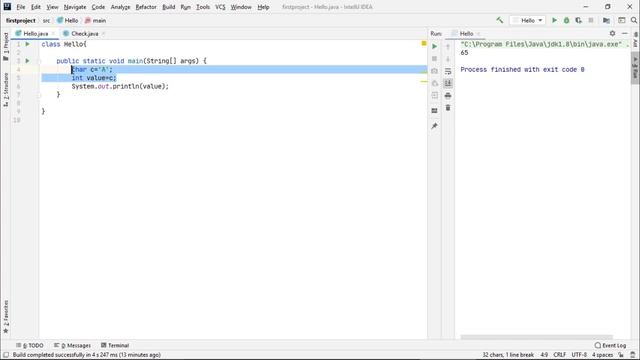Image resolution: width=640 pixels, height=360 pixels.
Task: Click the yellow inspection indicator in editor
Action: (x=424, y=43)
